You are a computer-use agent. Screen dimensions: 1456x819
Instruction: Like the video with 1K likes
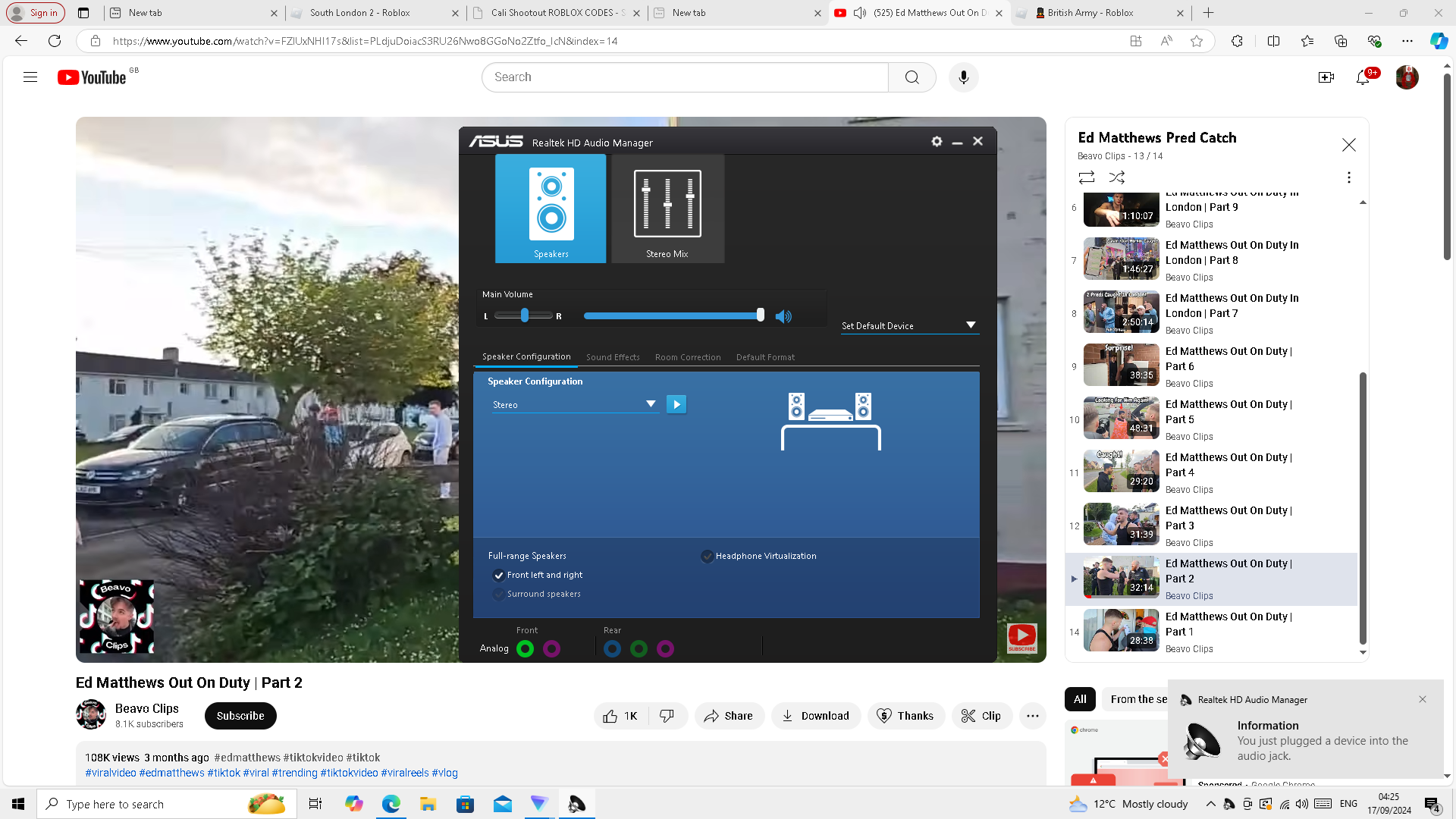point(621,716)
